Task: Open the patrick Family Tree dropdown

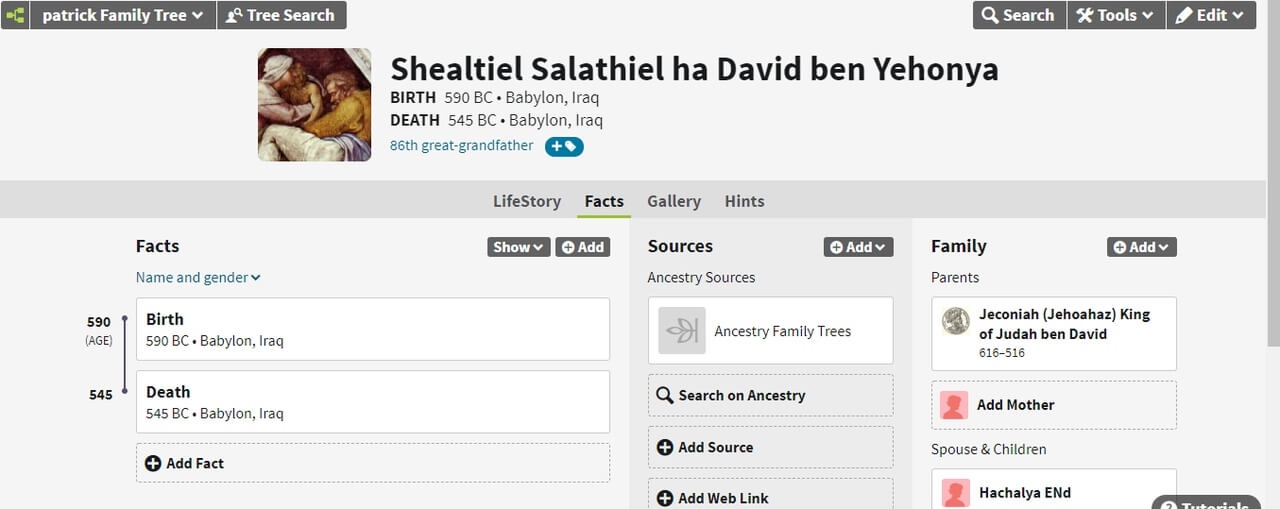Action: (123, 15)
